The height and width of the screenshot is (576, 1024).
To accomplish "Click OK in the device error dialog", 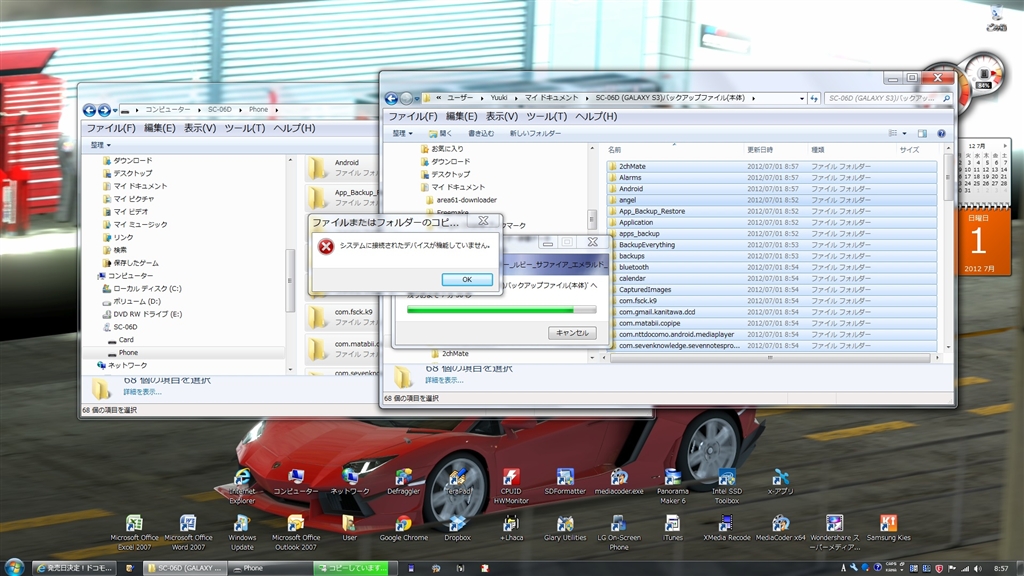I will (467, 280).
